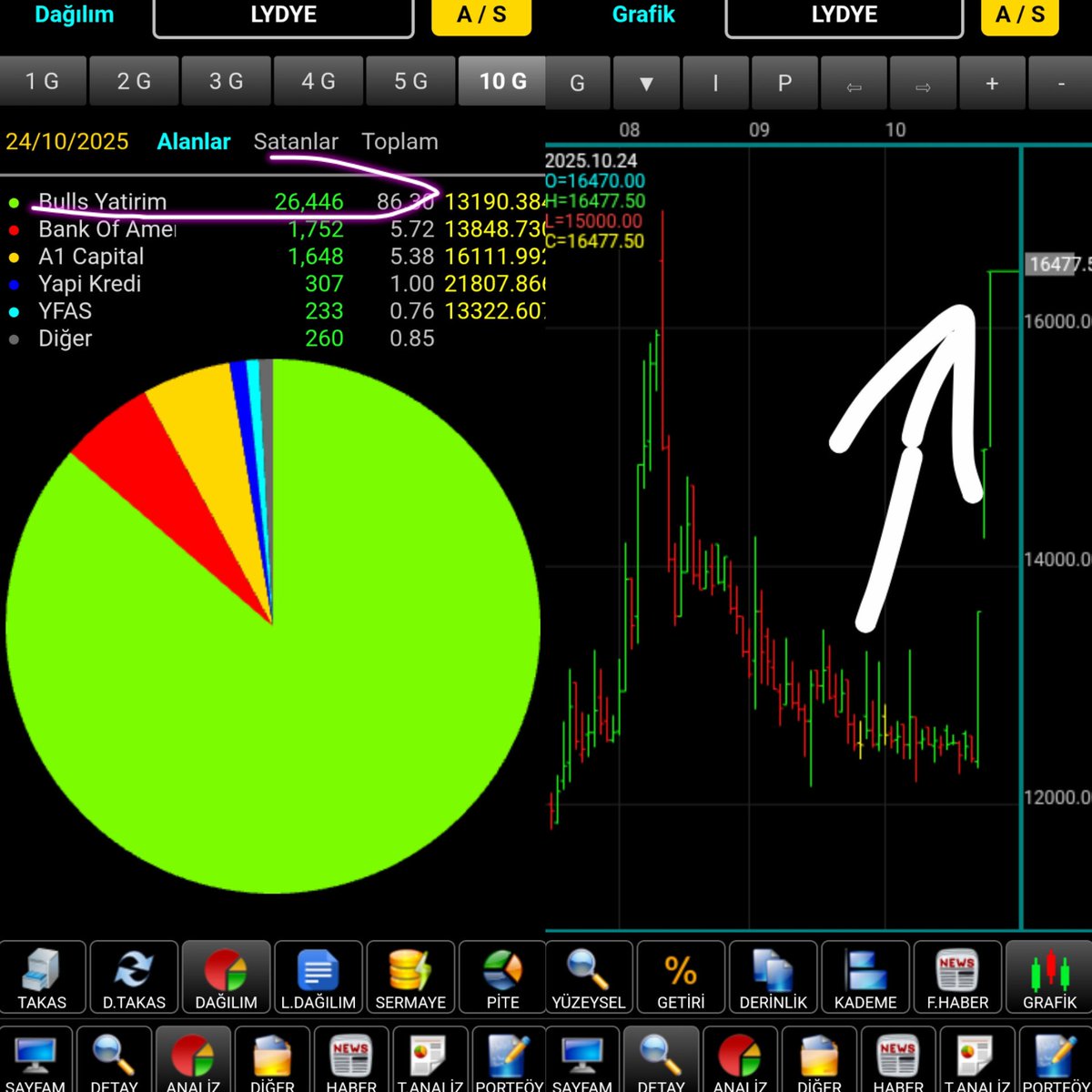Open the SERMAYE coins icon
Viewport: 1092px width, 1092px height.
tap(410, 978)
